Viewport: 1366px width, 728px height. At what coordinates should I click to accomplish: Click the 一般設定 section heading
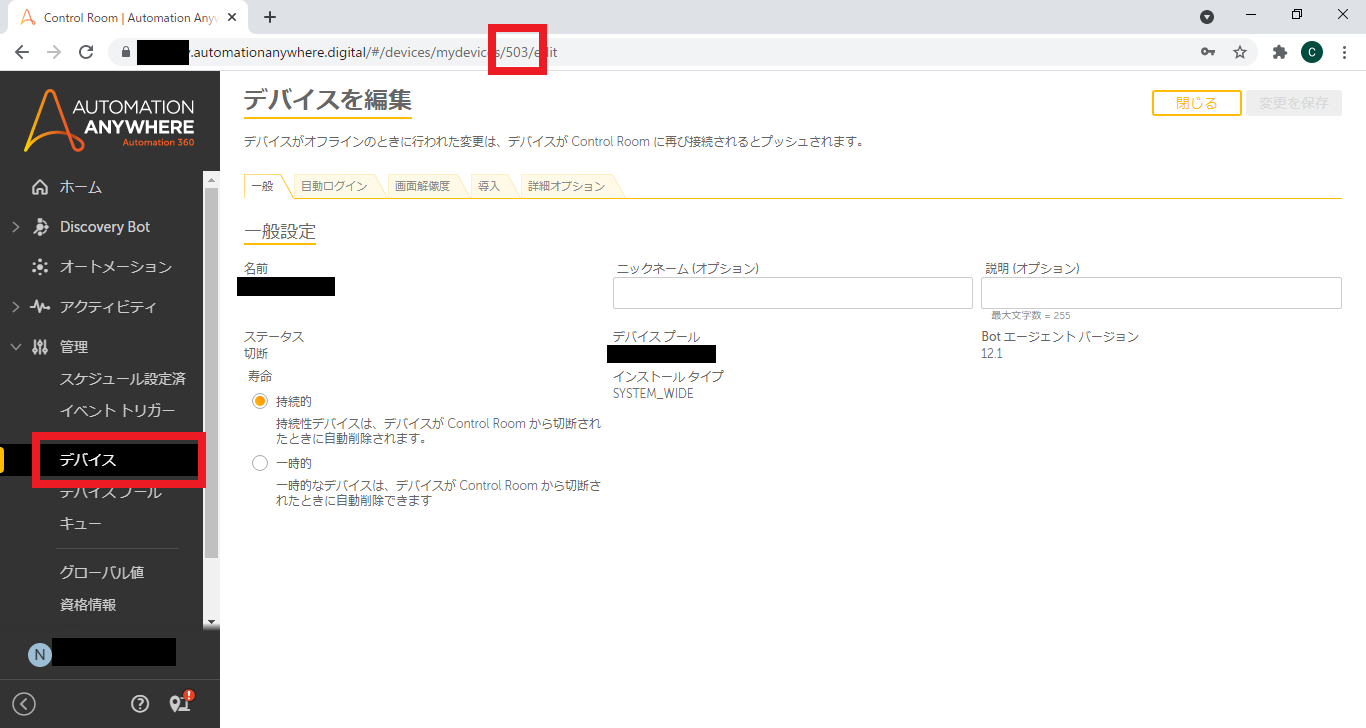click(280, 232)
